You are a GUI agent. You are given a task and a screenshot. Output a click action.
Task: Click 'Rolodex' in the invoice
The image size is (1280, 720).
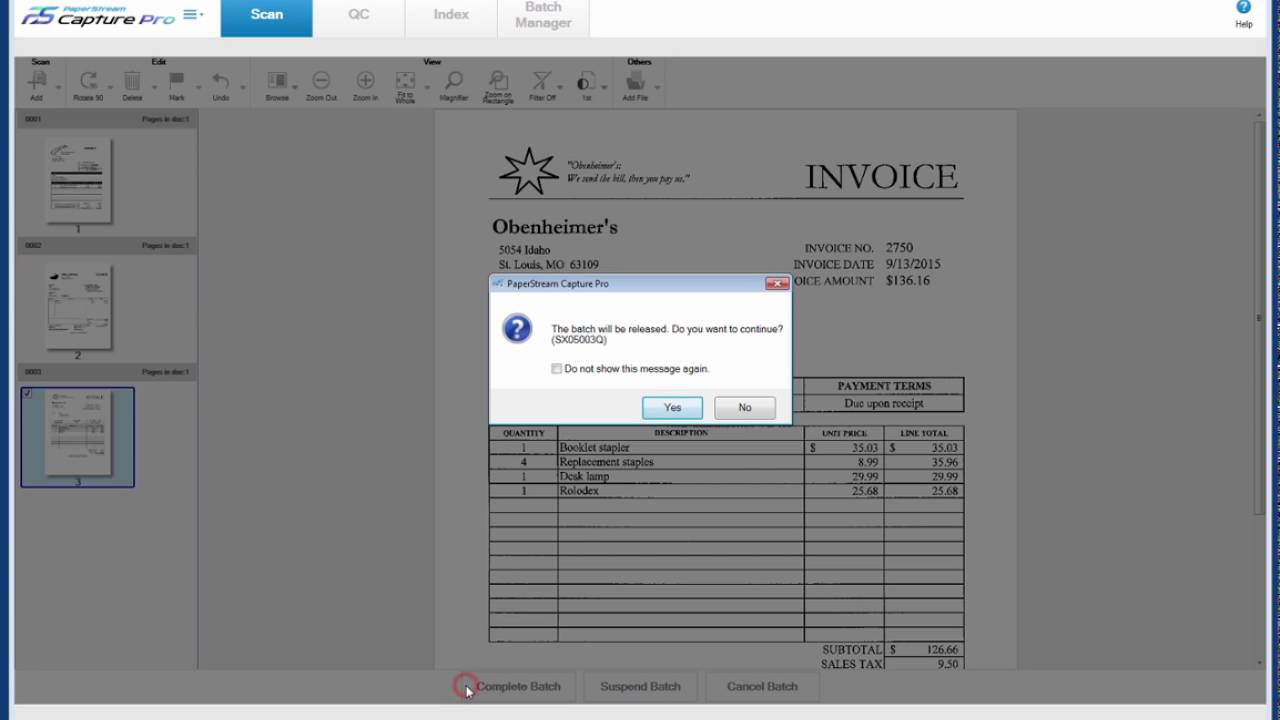pos(579,491)
